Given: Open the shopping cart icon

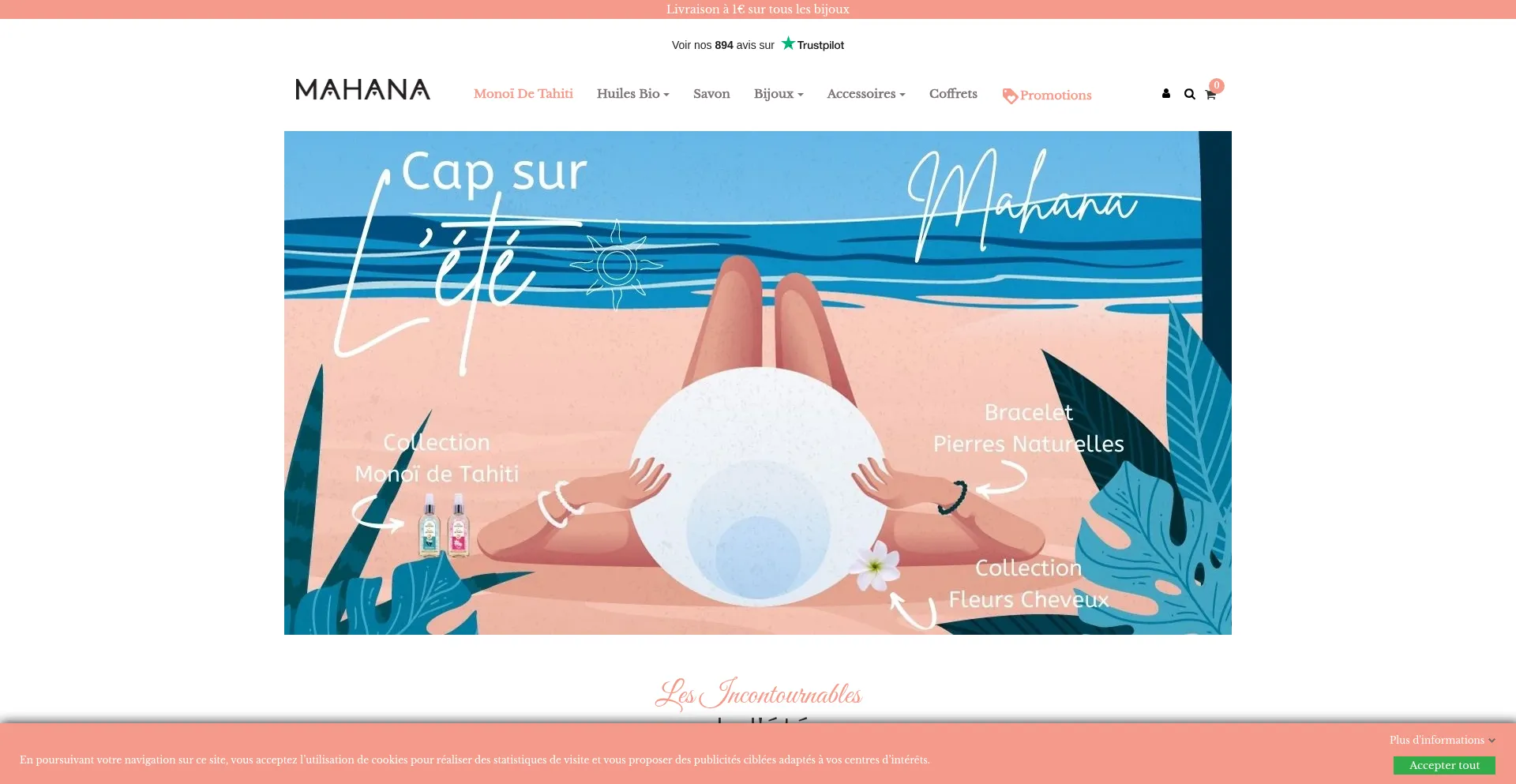Looking at the screenshot, I should click(x=1210, y=95).
